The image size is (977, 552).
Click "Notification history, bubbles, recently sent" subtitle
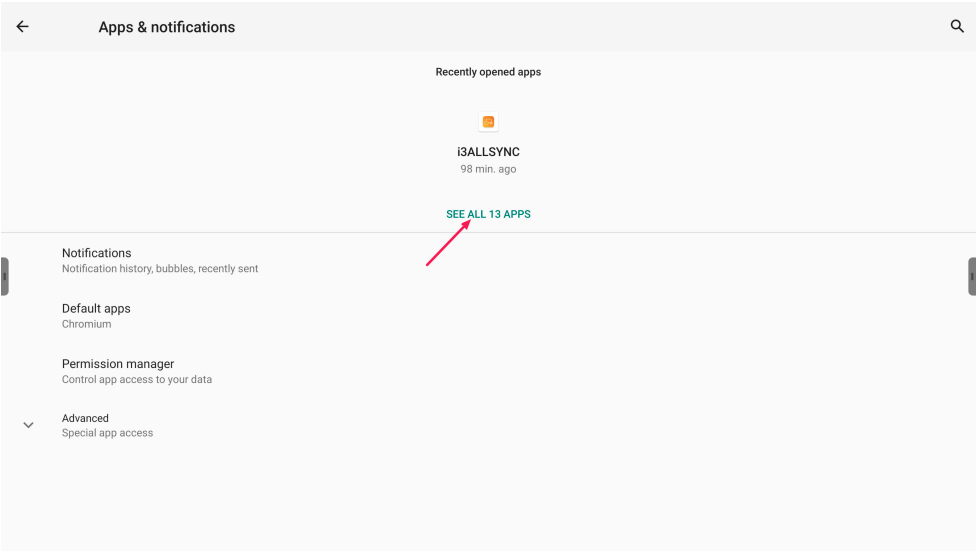(160, 269)
